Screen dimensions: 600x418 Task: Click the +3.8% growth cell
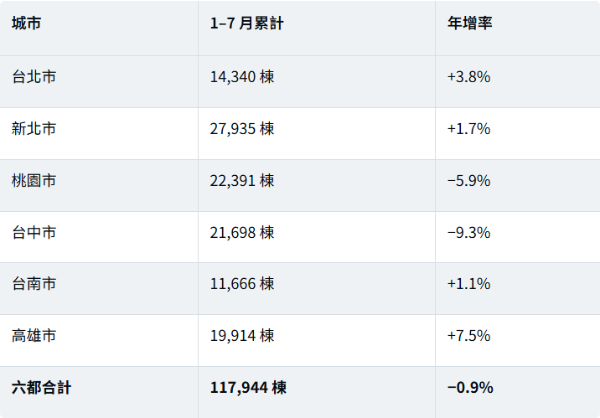click(469, 77)
